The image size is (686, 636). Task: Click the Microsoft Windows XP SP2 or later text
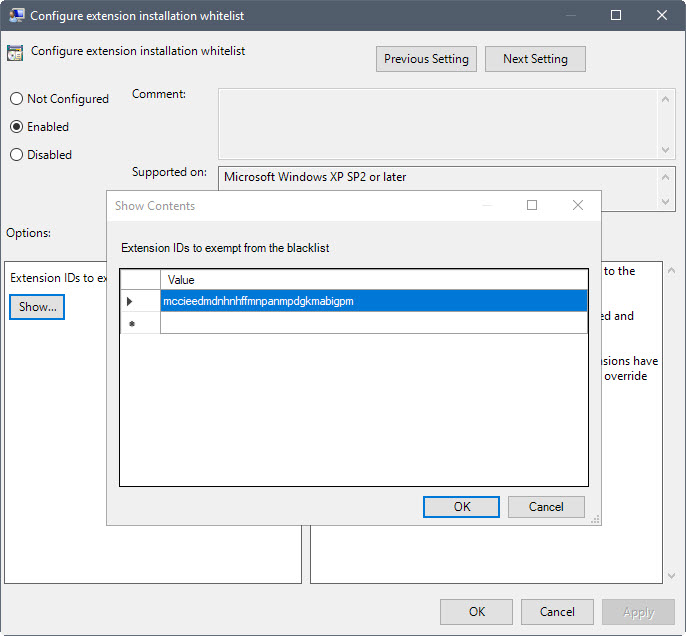tap(315, 177)
